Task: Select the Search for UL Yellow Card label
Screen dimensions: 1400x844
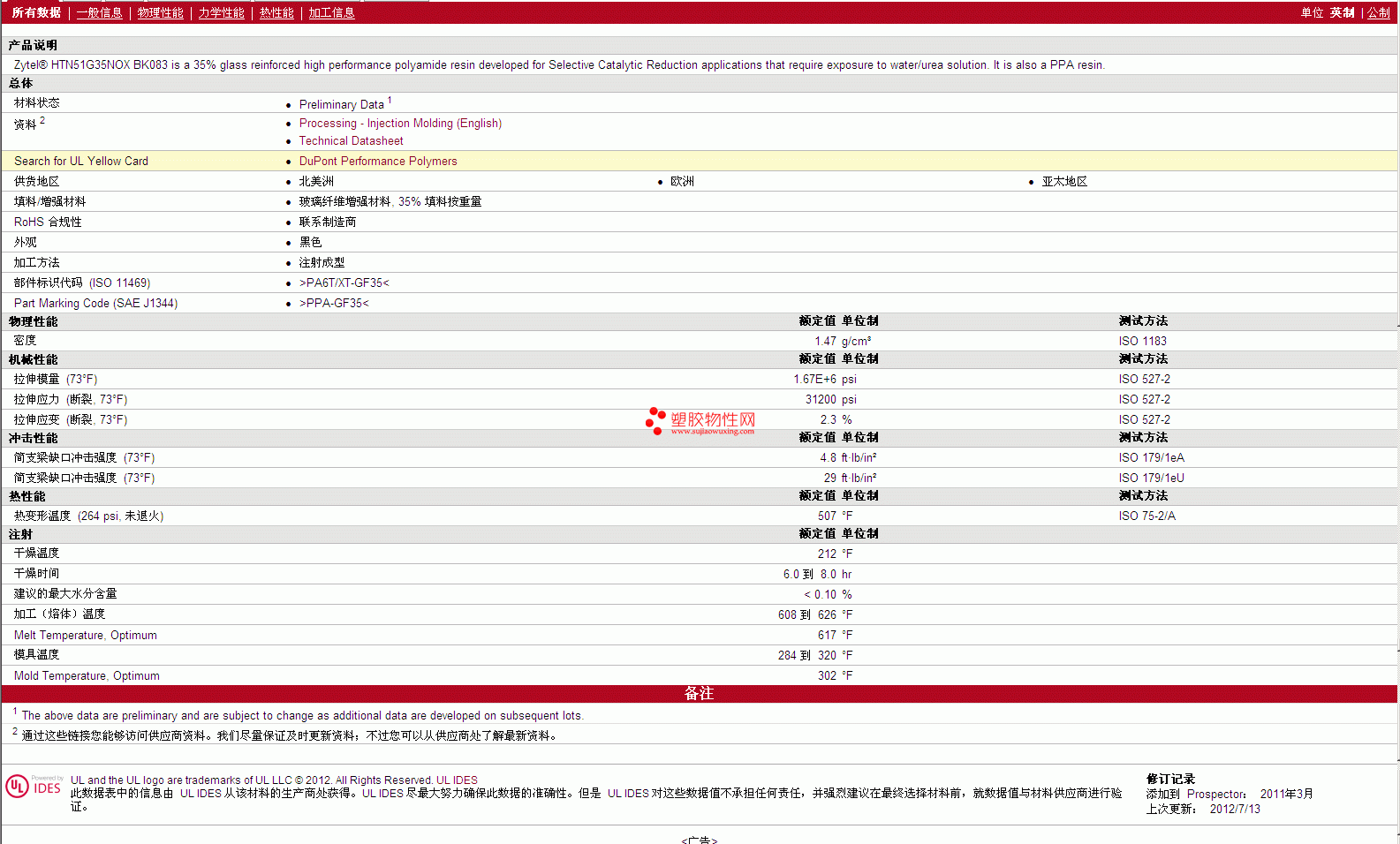Action: (81, 162)
